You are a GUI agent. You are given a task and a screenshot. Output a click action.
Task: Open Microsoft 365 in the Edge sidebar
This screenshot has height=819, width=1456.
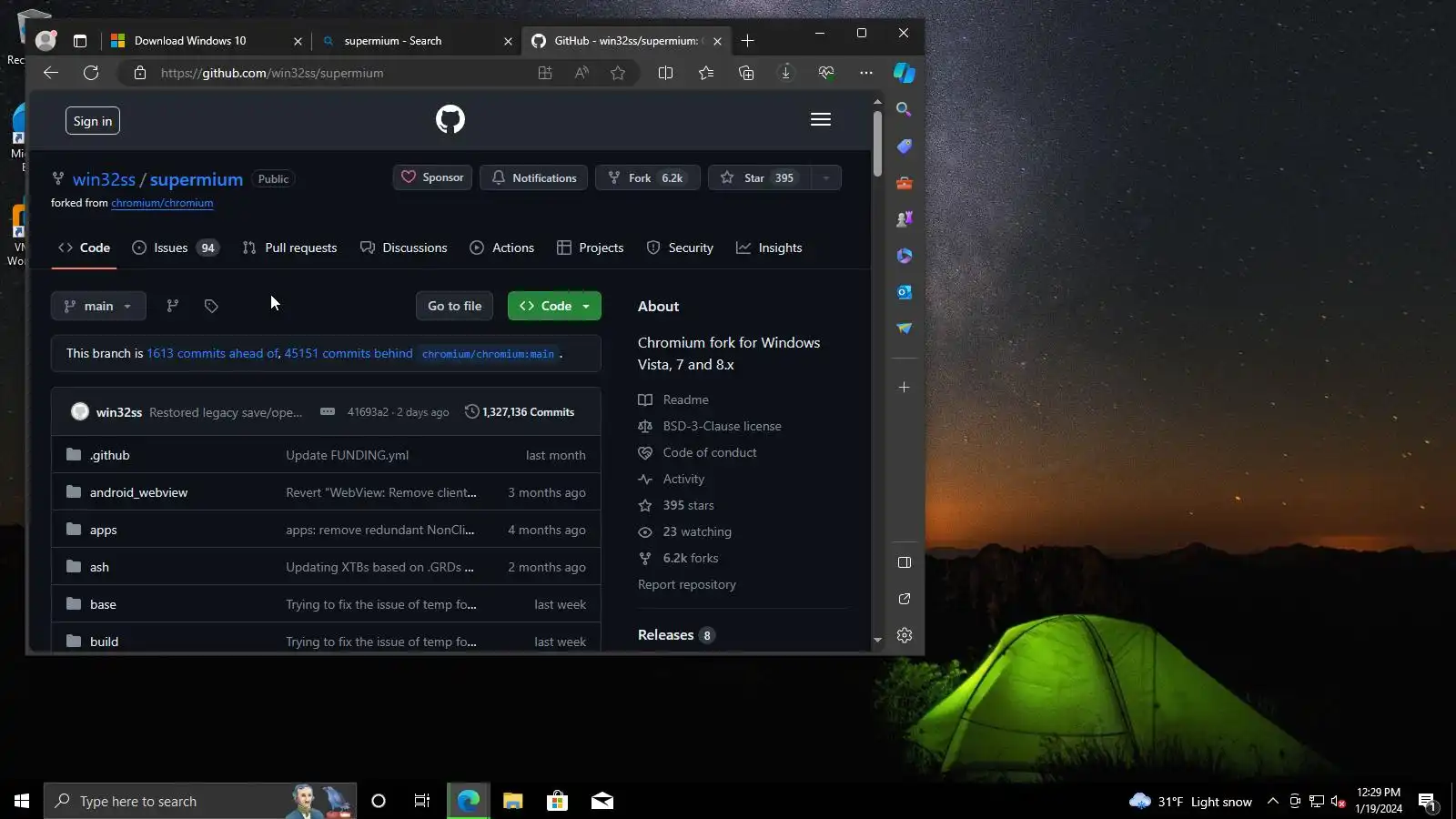tap(904, 256)
